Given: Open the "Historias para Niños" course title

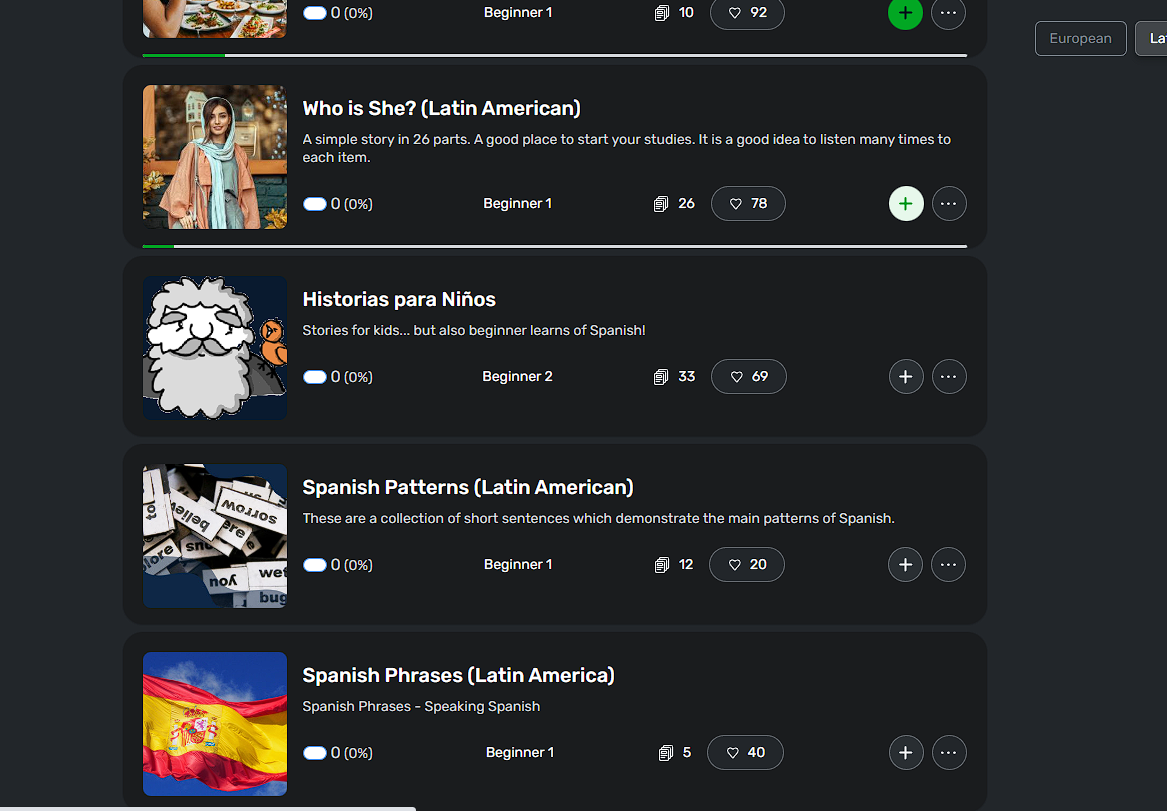Looking at the screenshot, I should [399, 299].
